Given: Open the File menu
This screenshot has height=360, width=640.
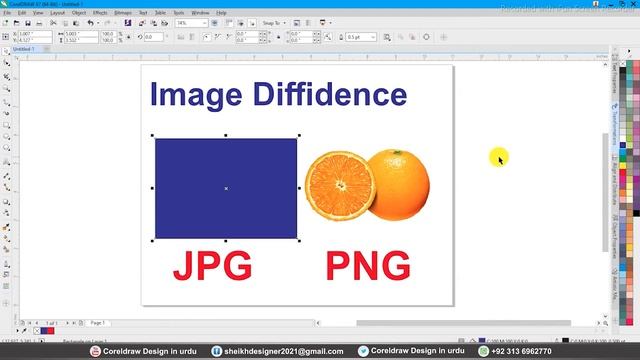Looking at the screenshot, I should [x=7, y=13].
